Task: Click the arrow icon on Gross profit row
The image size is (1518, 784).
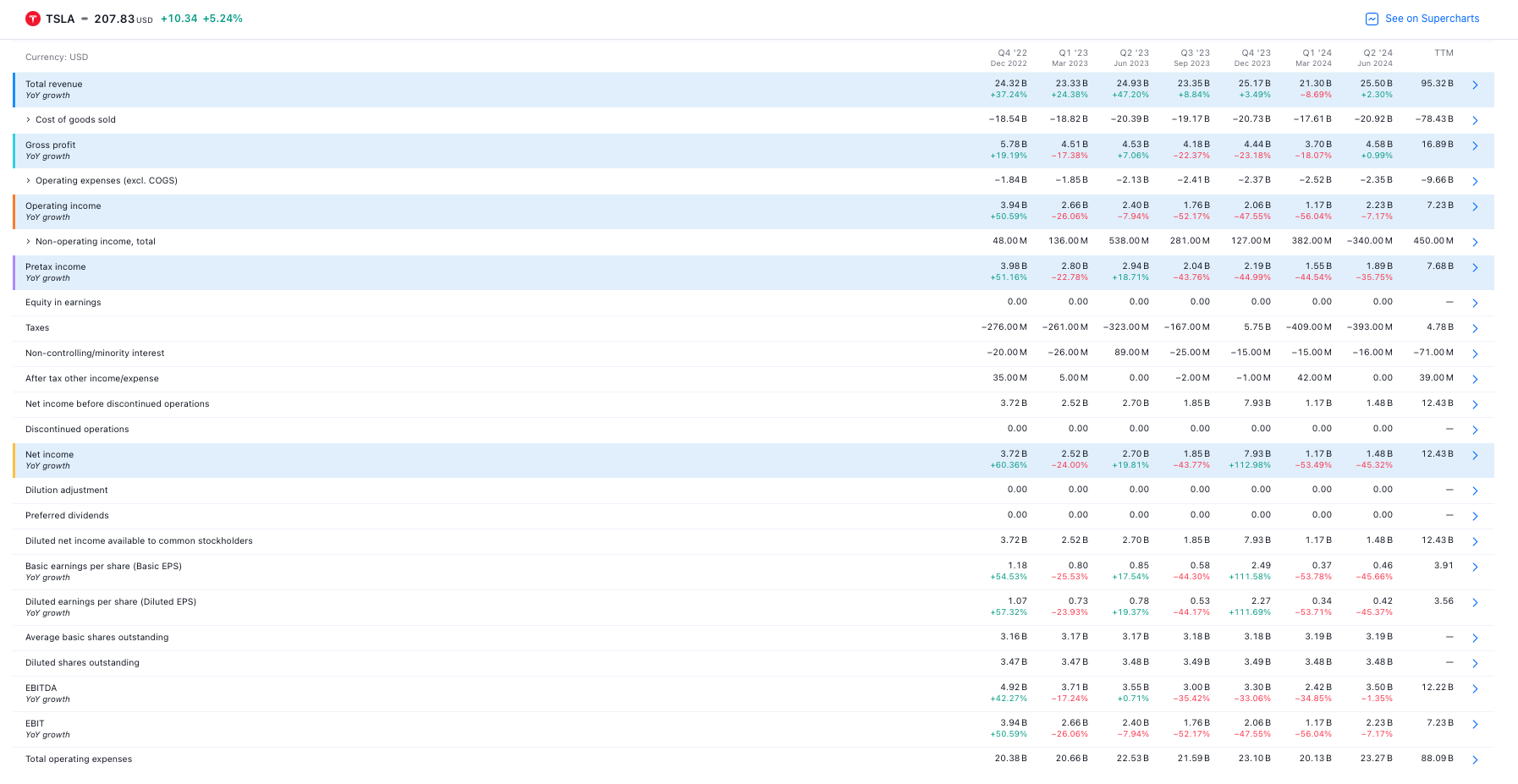Action: tap(1475, 146)
